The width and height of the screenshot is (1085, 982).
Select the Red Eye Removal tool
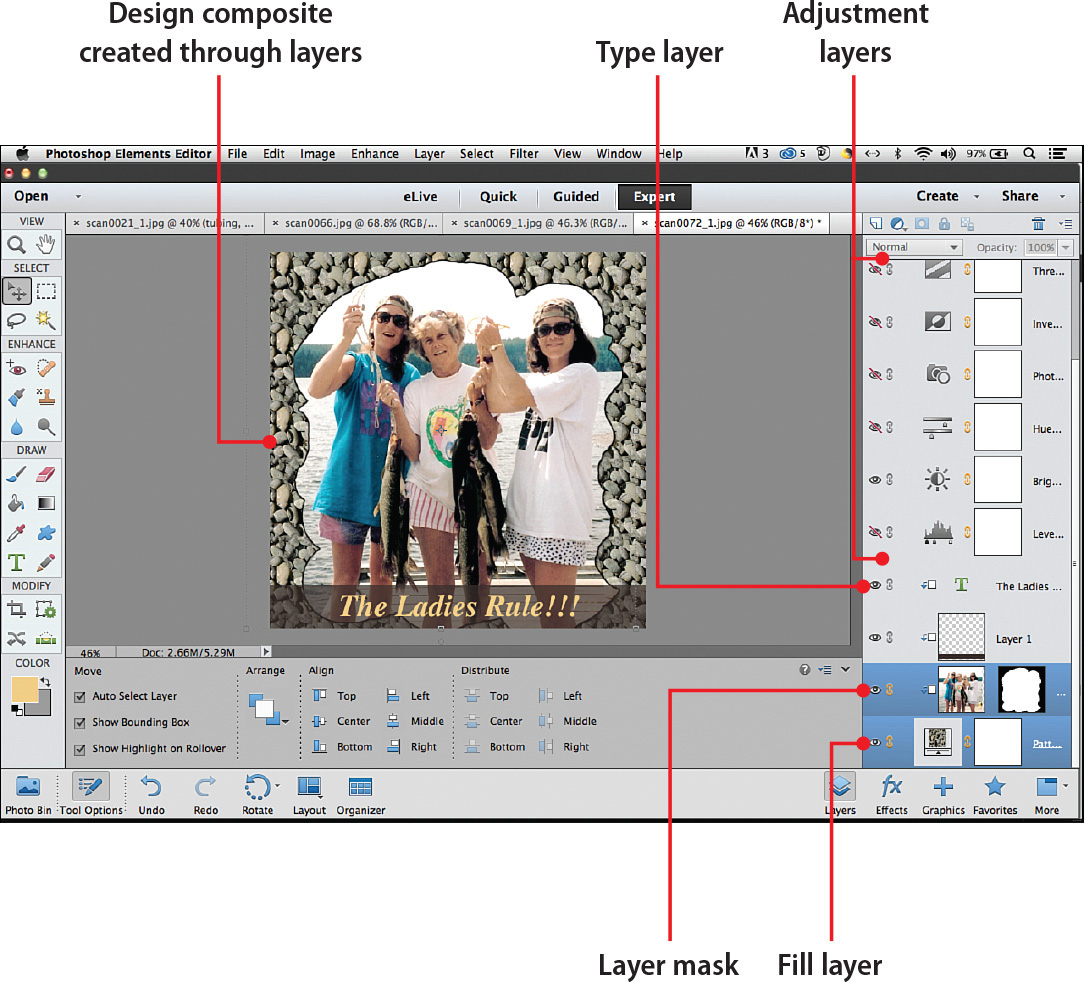[x=17, y=367]
